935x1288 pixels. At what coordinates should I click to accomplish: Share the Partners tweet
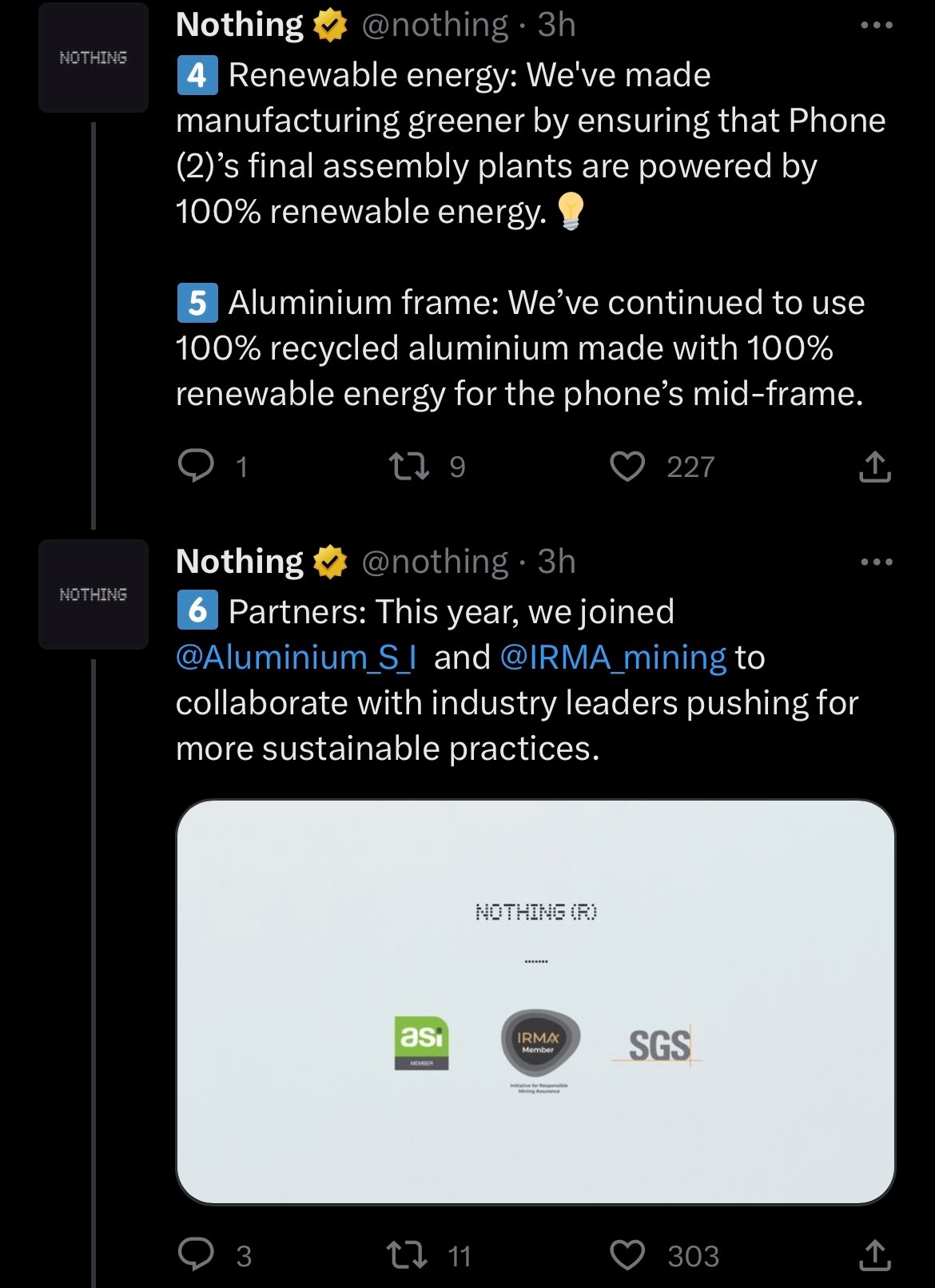click(x=874, y=1255)
